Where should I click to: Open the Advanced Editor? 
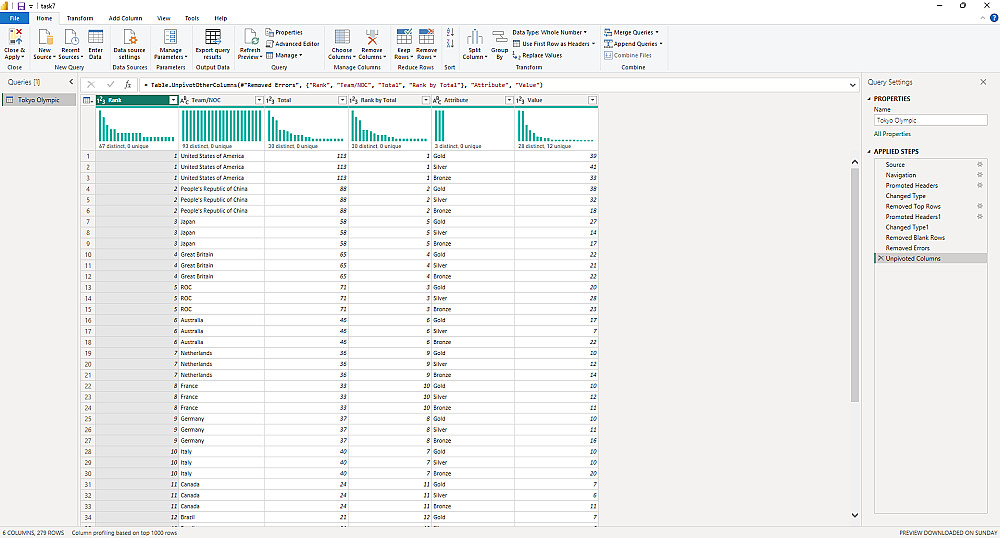(297, 44)
